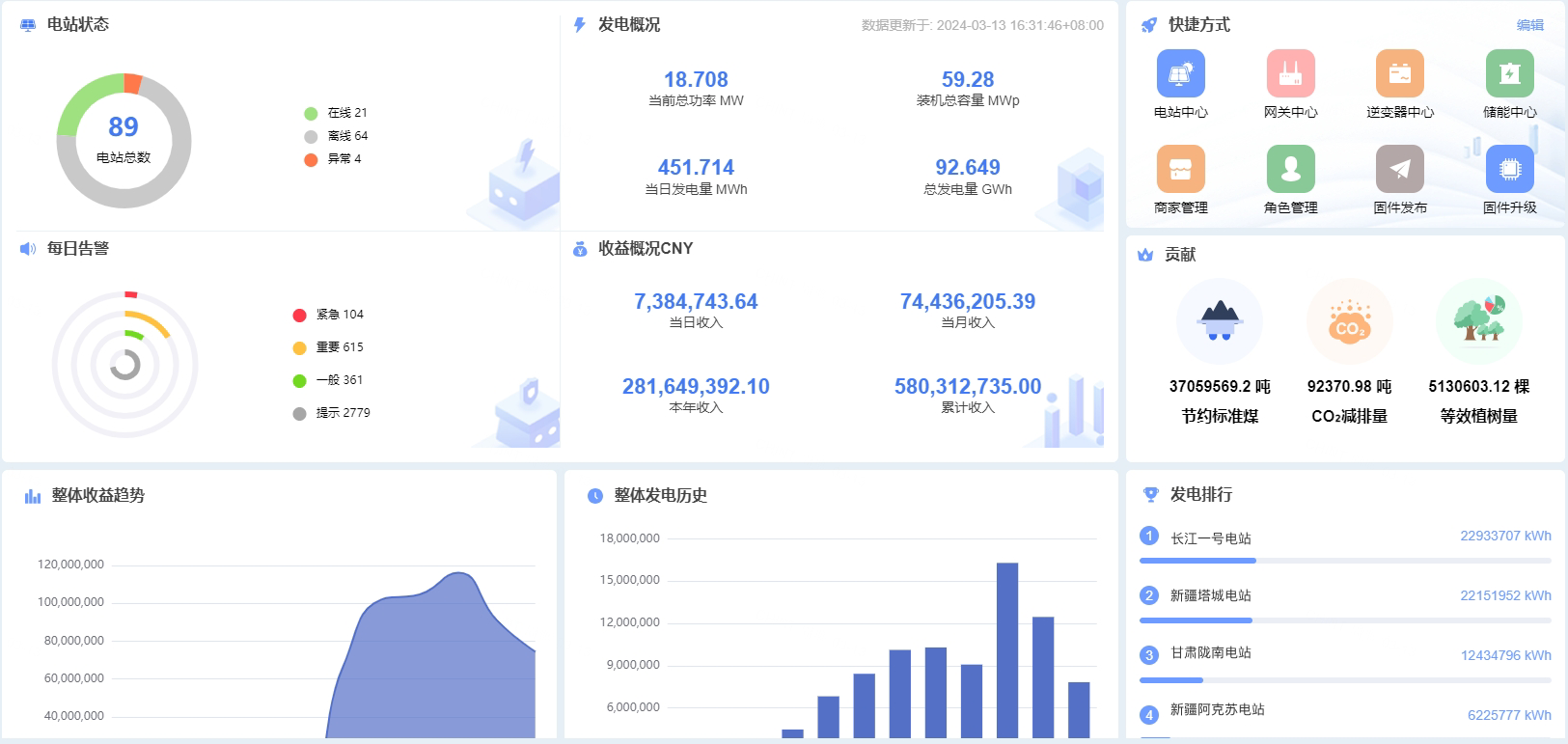Toggle the 提示 2779 alarm legend
The width and height of the screenshot is (1568, 744).
(x=331, y=413)
